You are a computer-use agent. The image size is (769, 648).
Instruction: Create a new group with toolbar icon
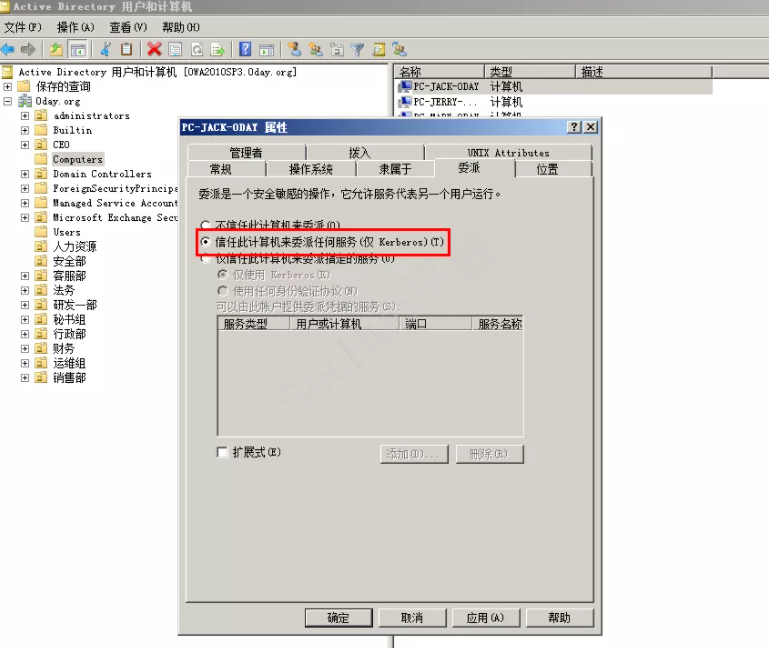click(315, 49)
